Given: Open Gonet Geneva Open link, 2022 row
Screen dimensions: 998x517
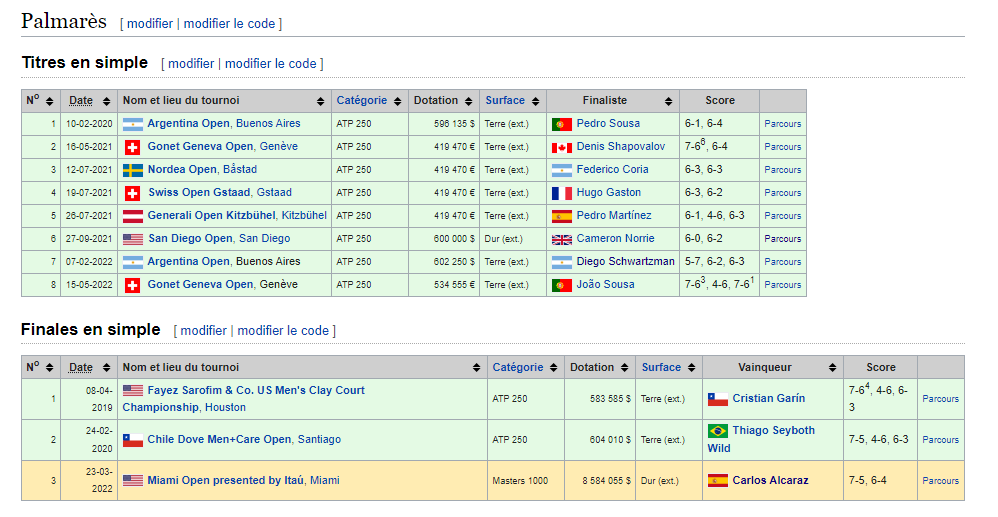Looking at the screenshot, I should tap(200, 285).
